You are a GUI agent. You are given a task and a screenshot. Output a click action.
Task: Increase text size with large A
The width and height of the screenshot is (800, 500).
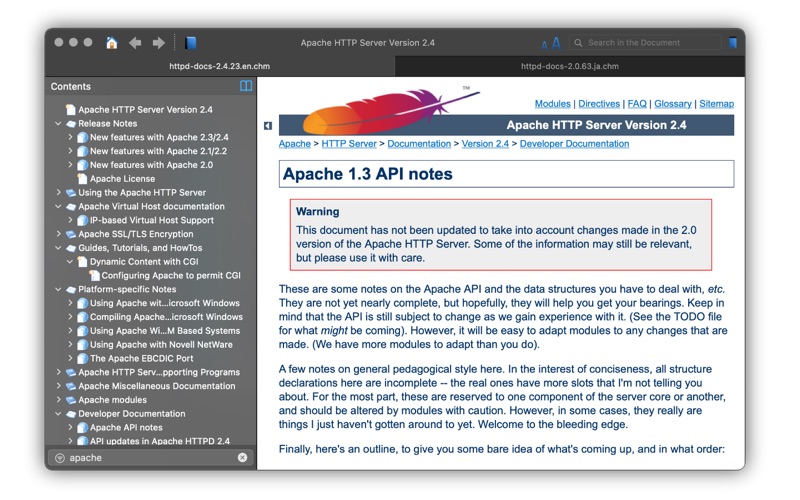[556, 43]
